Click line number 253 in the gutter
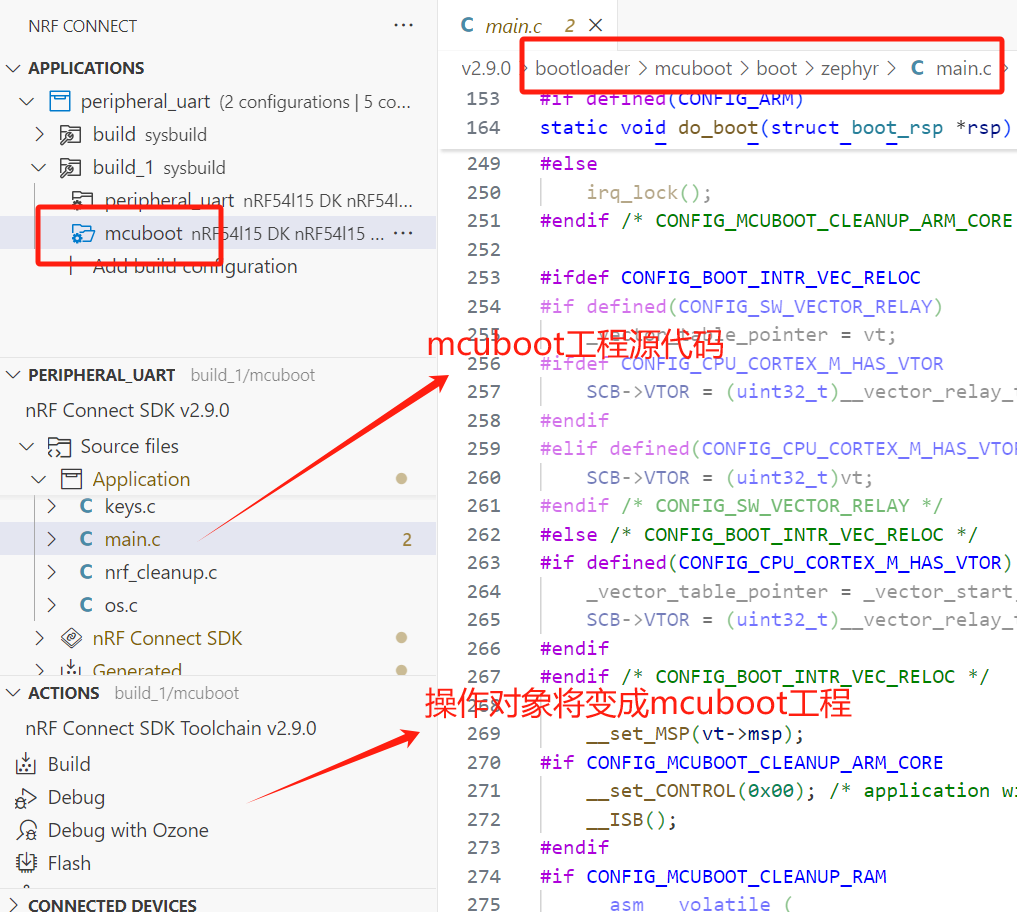The height and width of the screenshot is (912, 1017). [484, 278]
